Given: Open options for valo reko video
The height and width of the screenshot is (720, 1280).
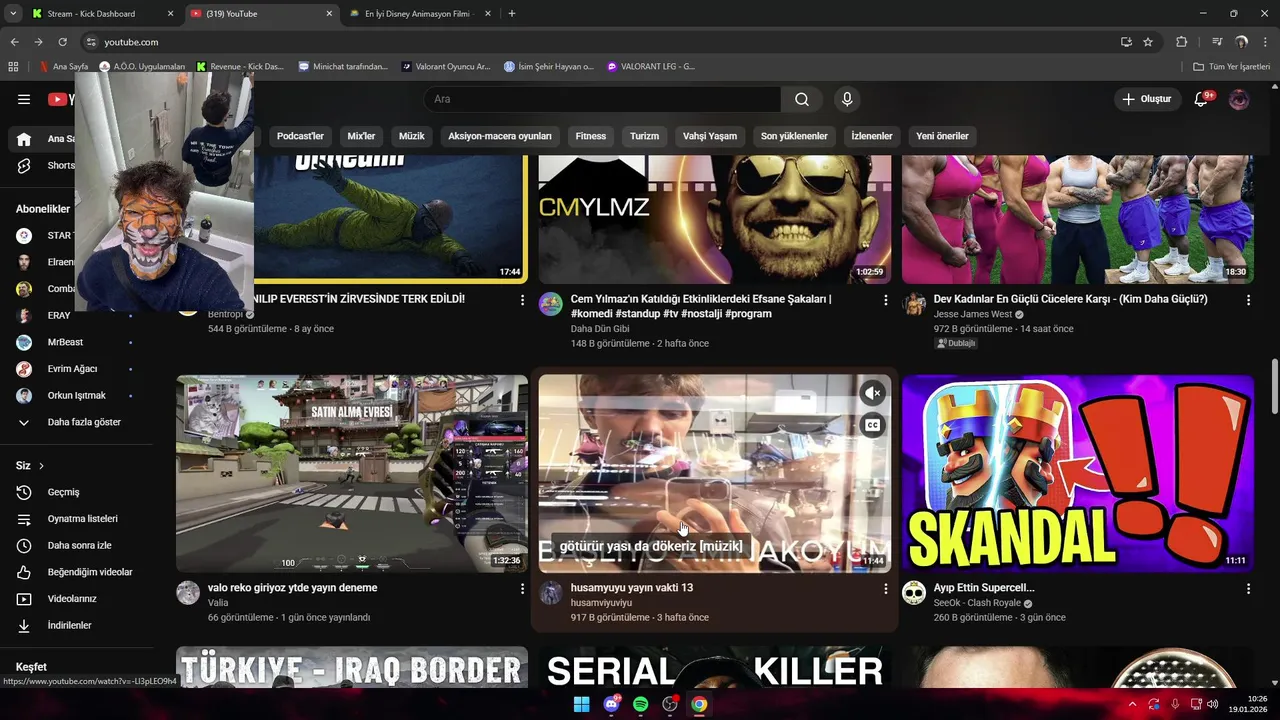Looking at the screenshot, I should pos(522,589).
